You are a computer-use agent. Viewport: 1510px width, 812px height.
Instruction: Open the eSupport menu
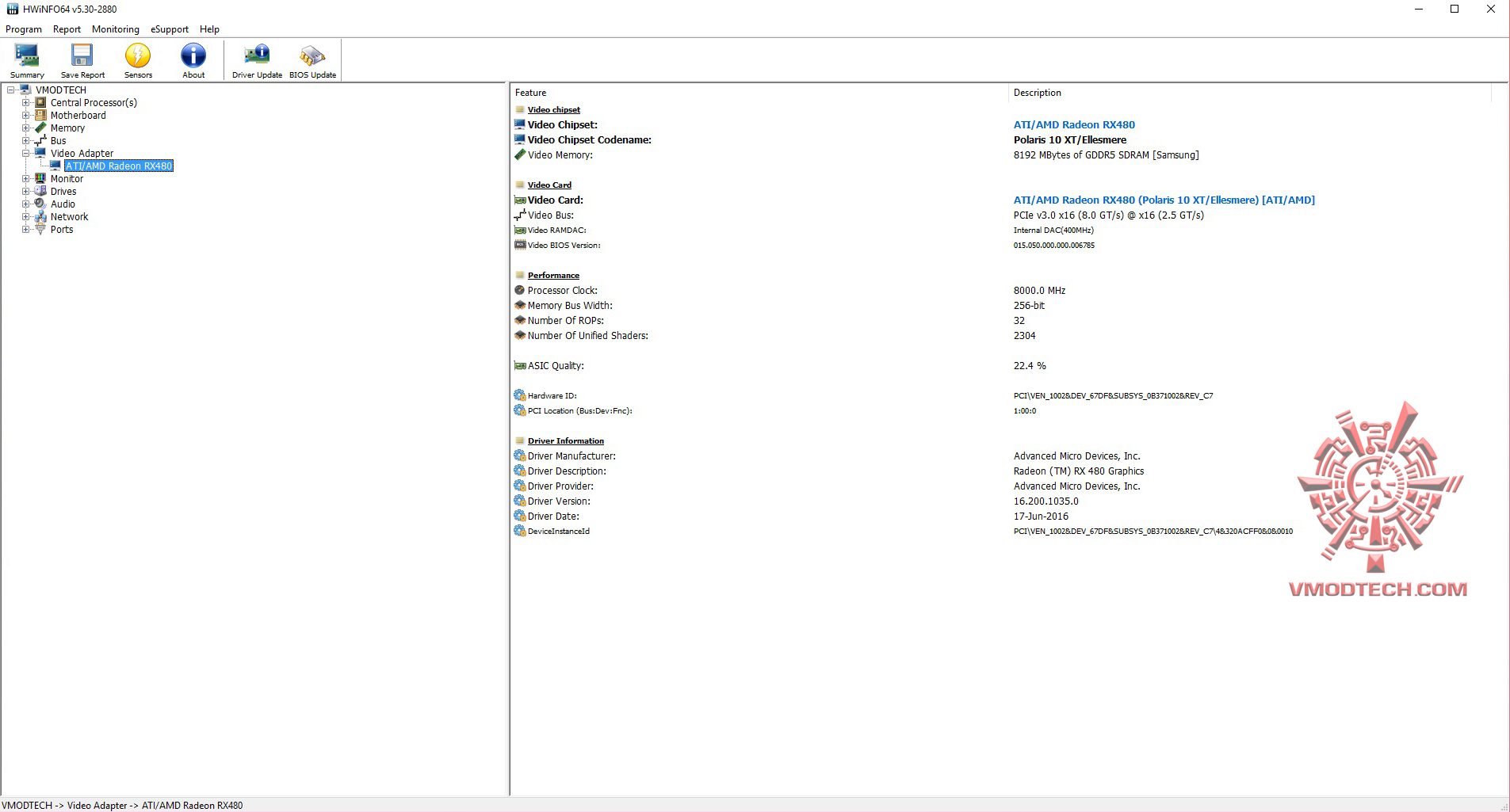pos(170,29)
